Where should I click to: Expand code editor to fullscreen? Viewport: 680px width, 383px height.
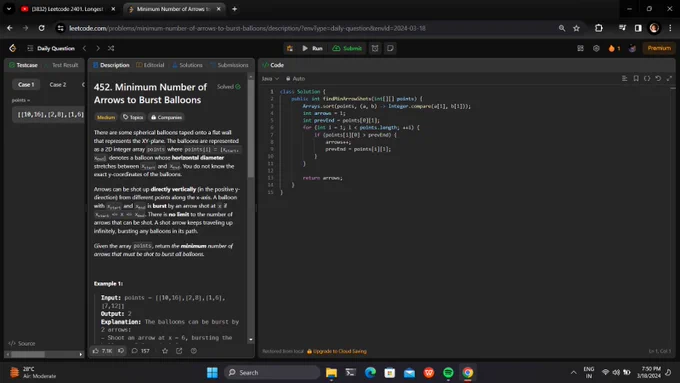click(669, 79)
